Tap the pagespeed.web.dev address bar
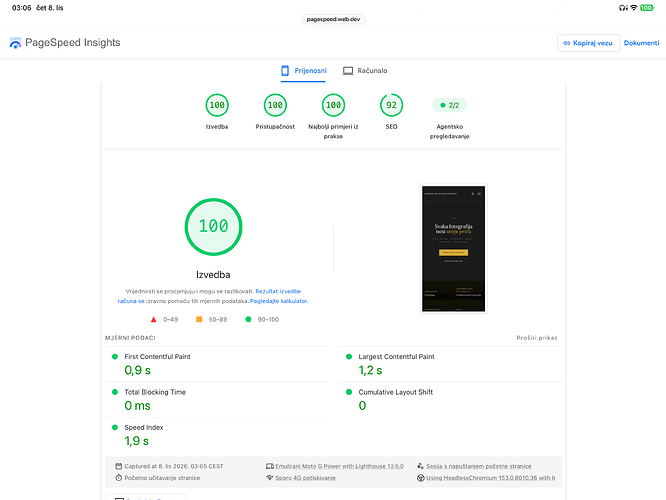 333,19
